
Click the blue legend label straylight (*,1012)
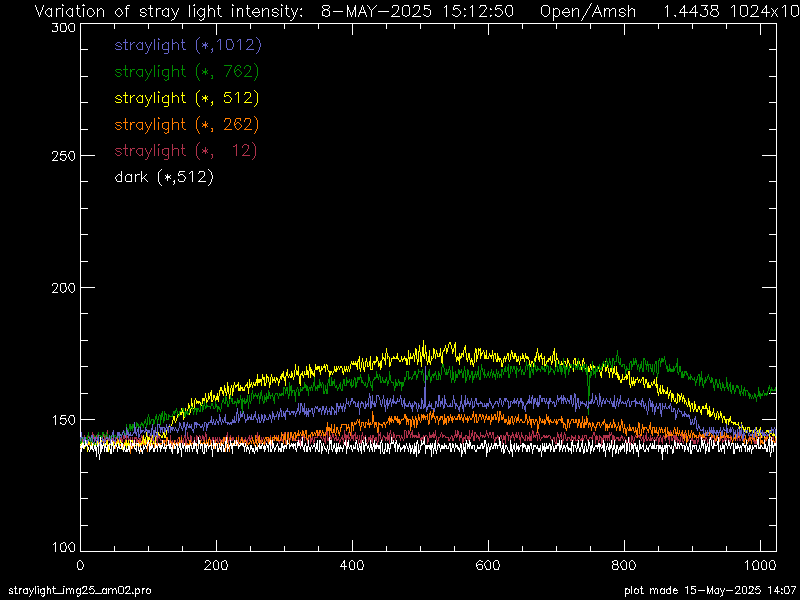pos(188,45)
